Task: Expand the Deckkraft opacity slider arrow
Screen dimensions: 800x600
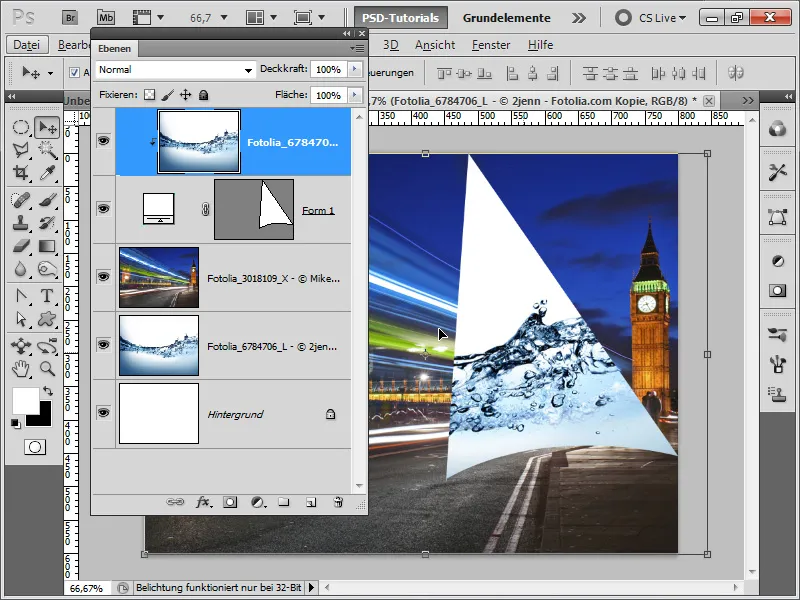Action: pyautogui.click(x=353, y=70)
